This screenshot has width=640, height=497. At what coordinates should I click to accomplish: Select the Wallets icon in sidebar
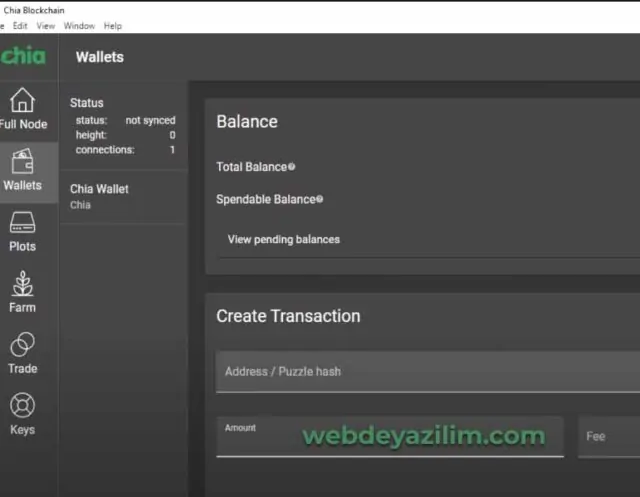(22, 161)
